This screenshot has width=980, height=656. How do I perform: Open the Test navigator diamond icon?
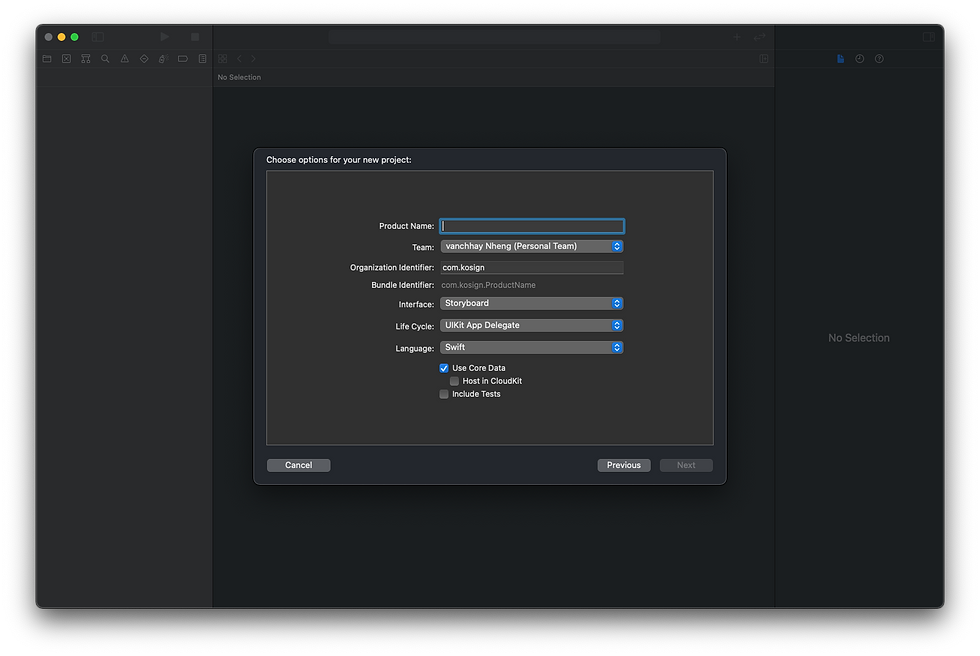(144, 59)
